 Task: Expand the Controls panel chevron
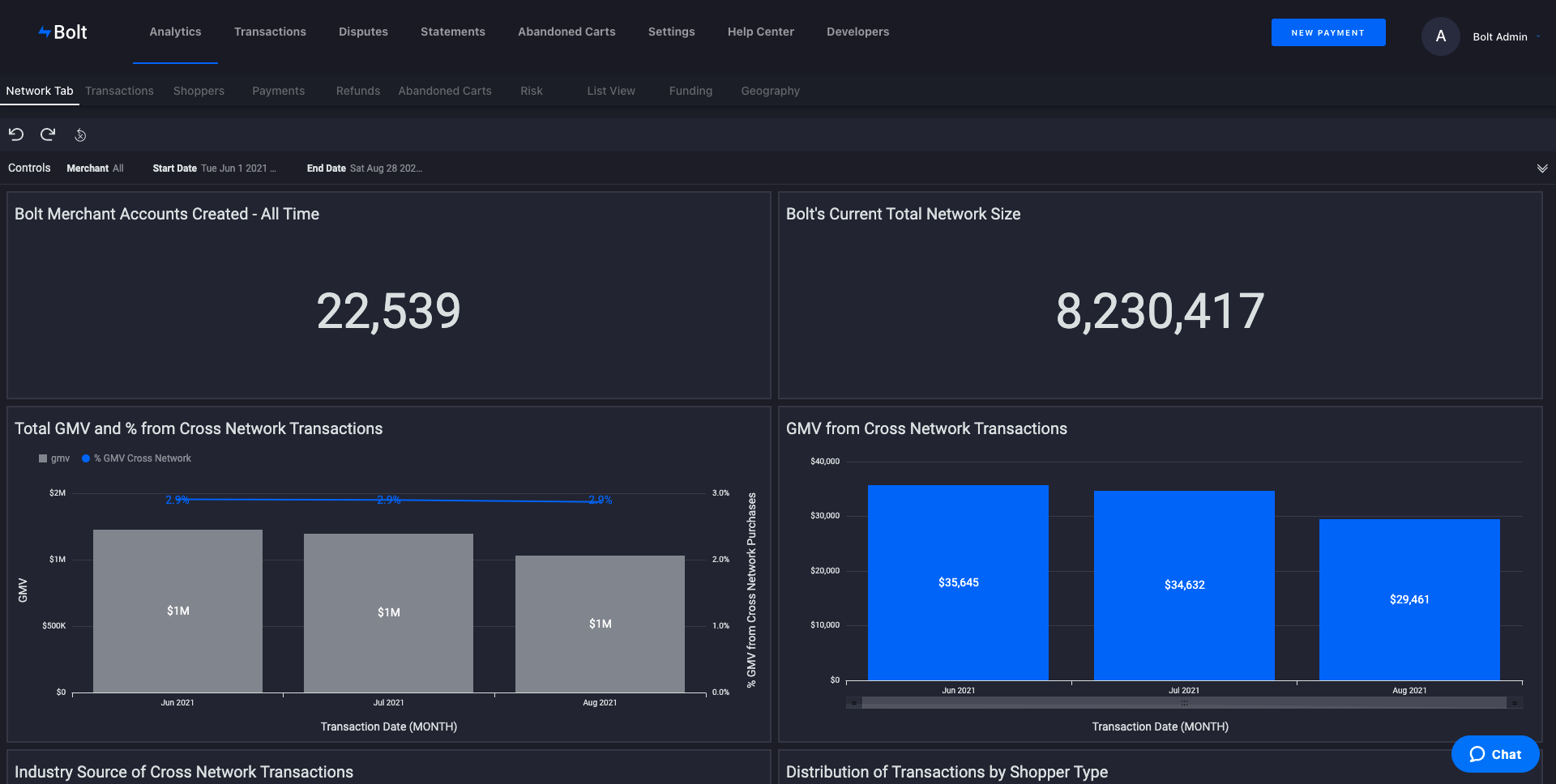point(1542,168)
